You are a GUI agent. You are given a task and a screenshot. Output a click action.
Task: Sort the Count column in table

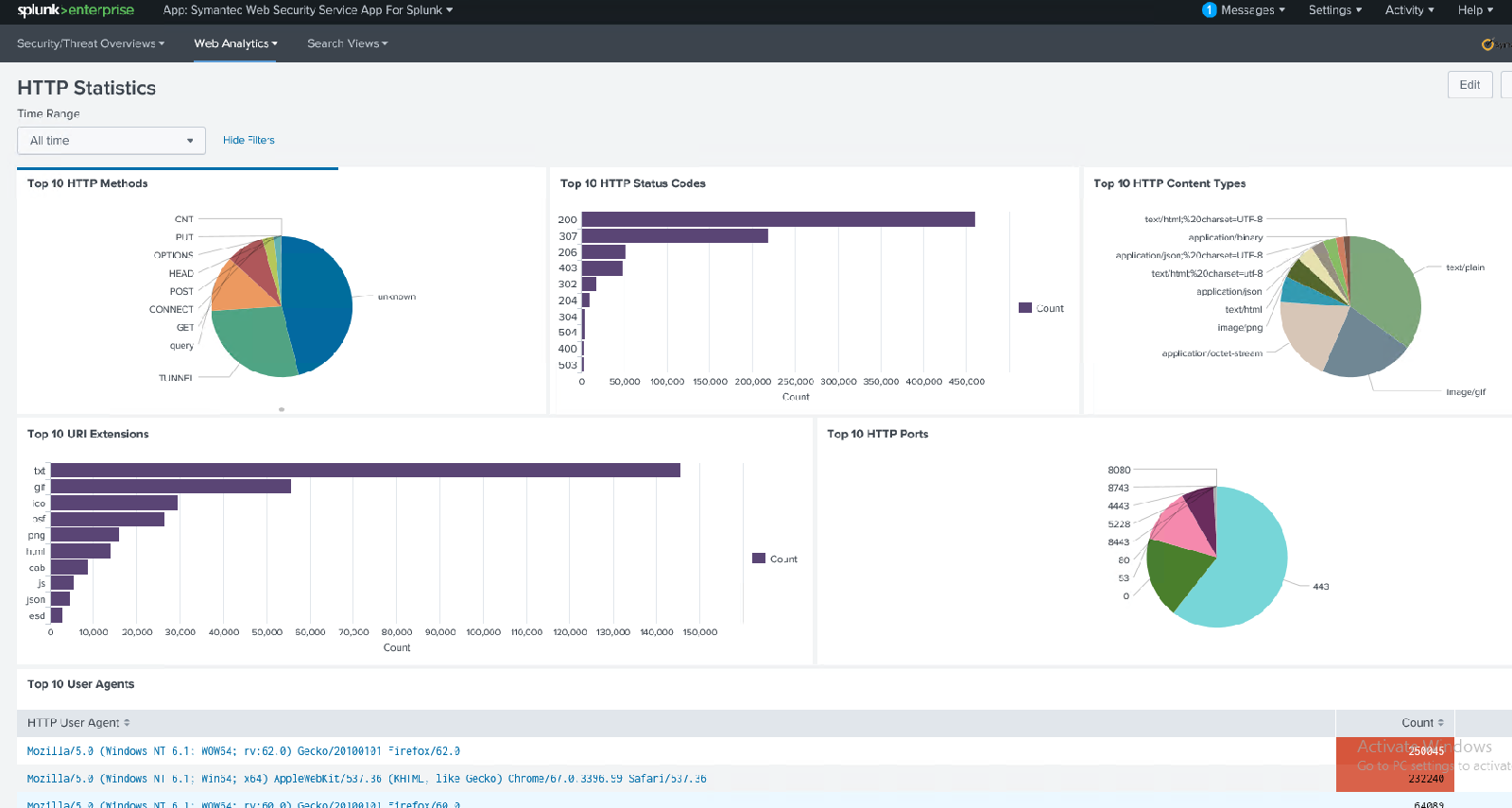coord(1421,723)
